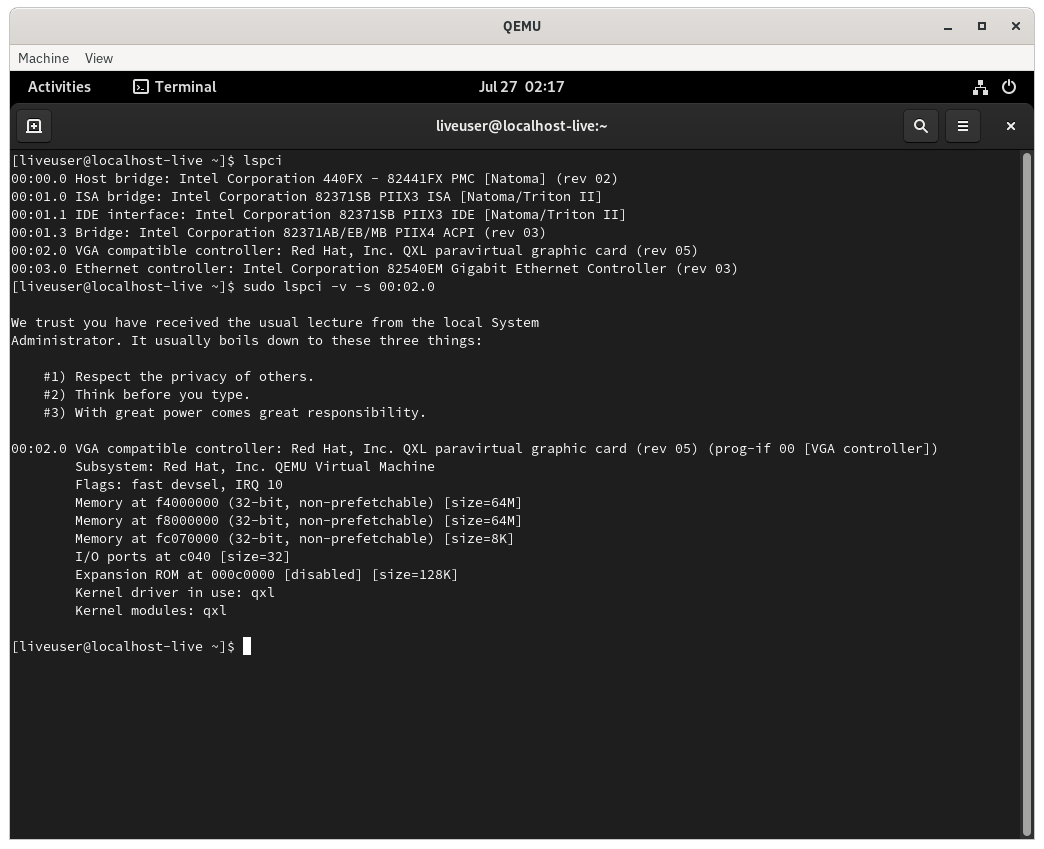Open a new terminal tab

point(34,126)
